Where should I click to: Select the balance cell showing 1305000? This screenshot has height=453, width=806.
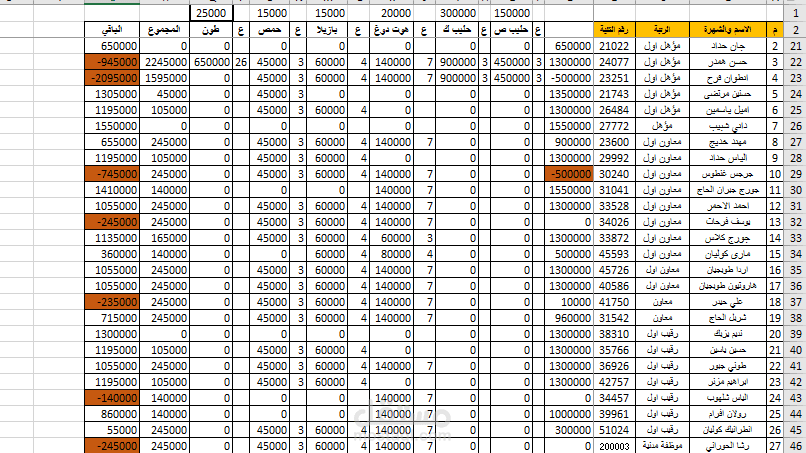click(112, 94)
